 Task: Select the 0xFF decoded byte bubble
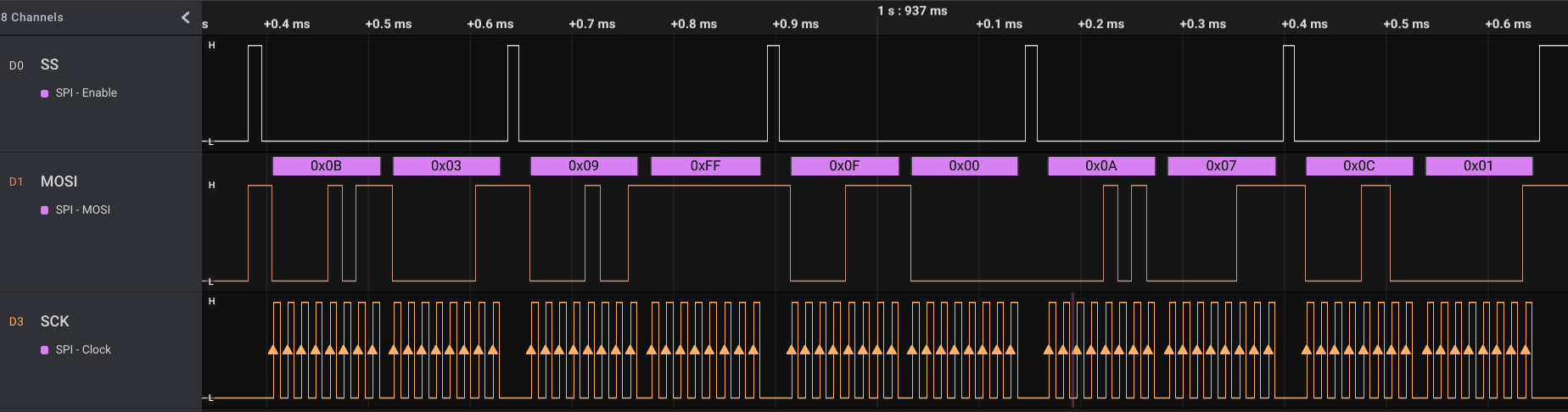click(x=705, y=166)
